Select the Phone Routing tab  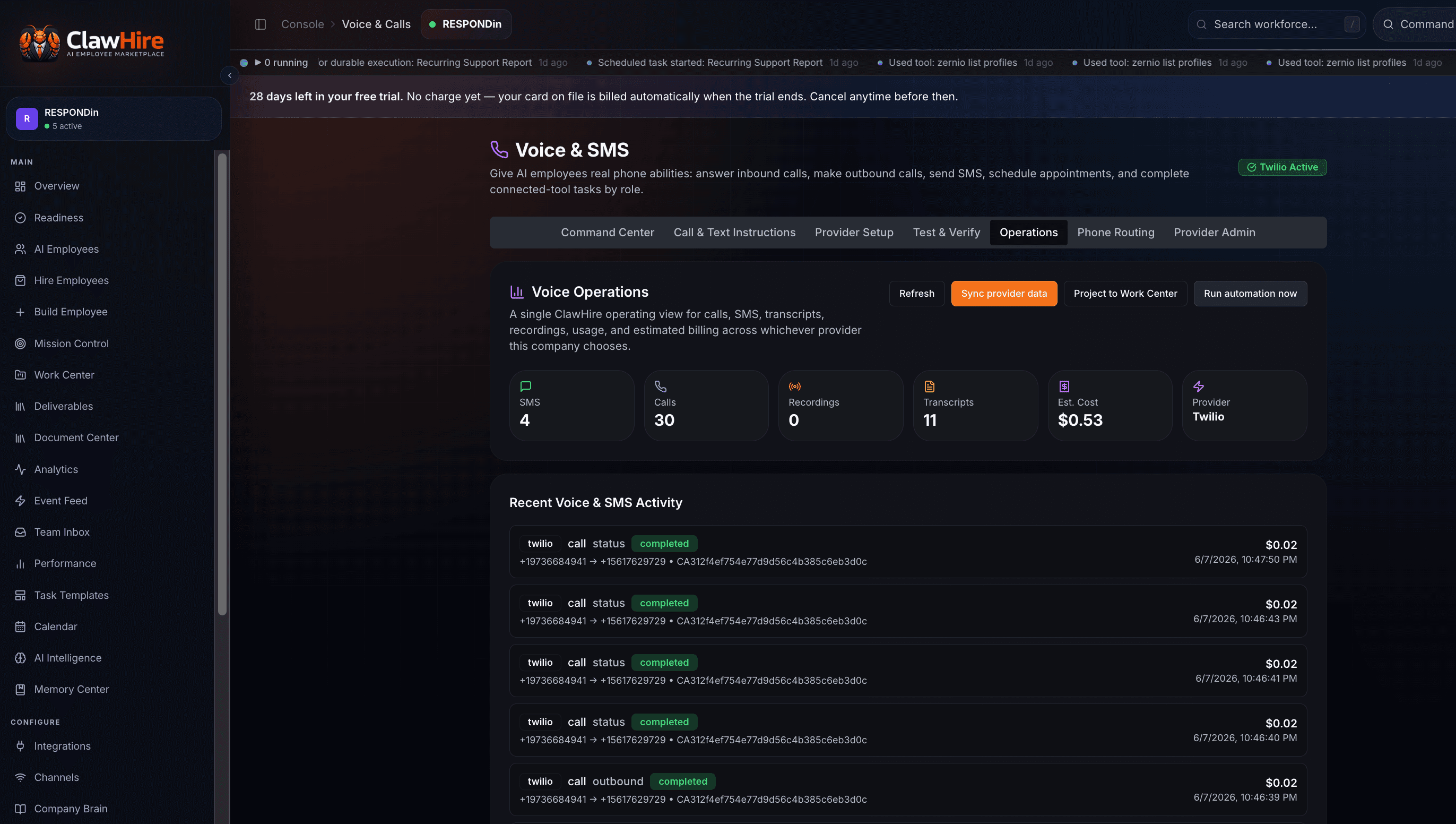[x=1115, y=233]
